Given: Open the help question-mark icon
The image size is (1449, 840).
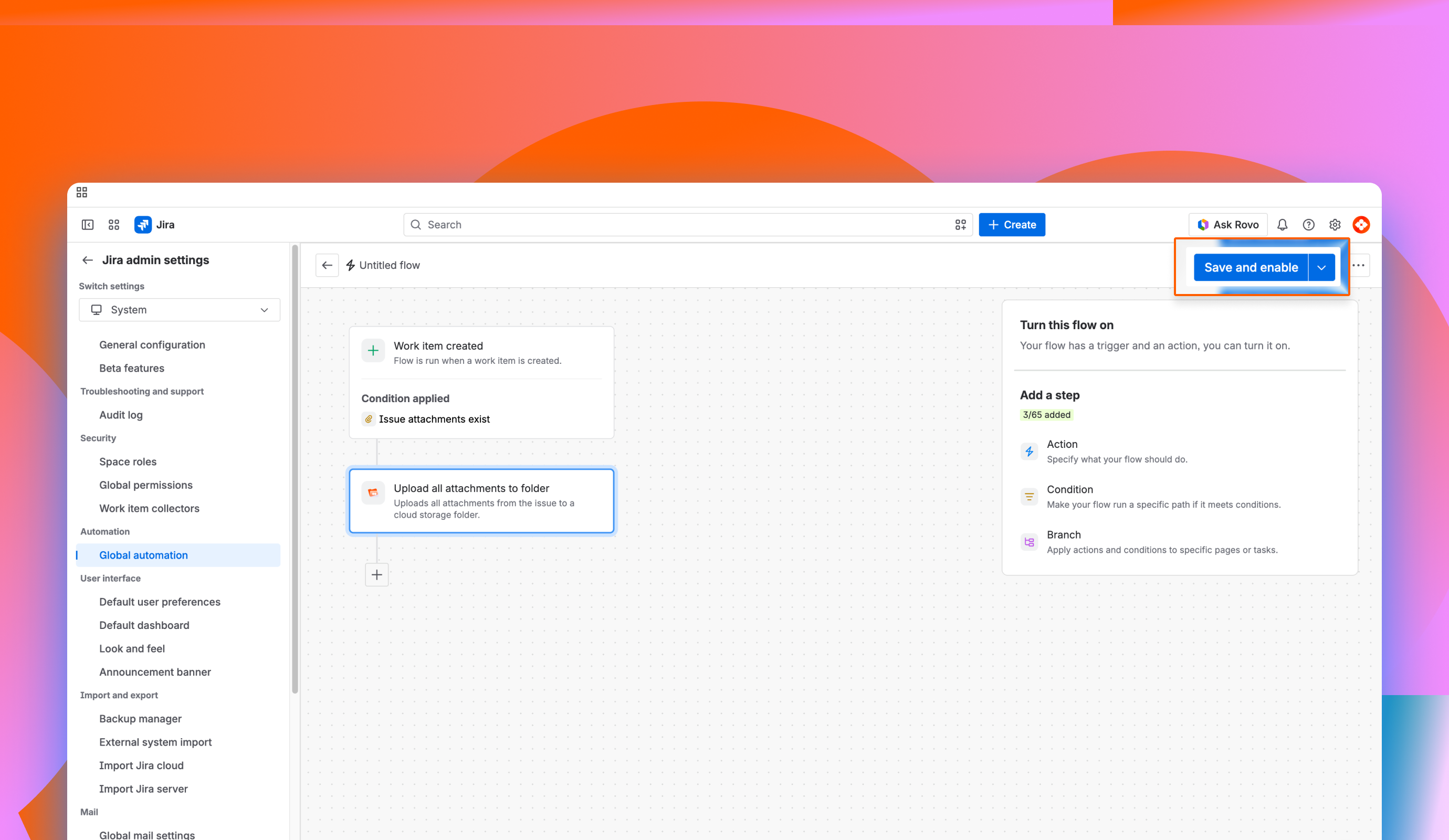Looking at the screenshot, I should [x=1309, y=225].
